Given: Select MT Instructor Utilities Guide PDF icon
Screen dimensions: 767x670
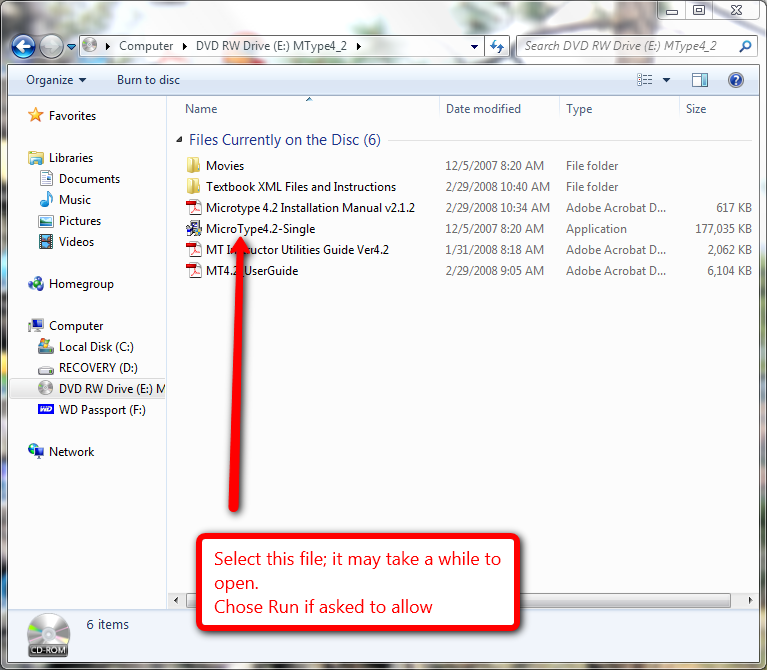Looking at the screenshot, I should [194, 249].
